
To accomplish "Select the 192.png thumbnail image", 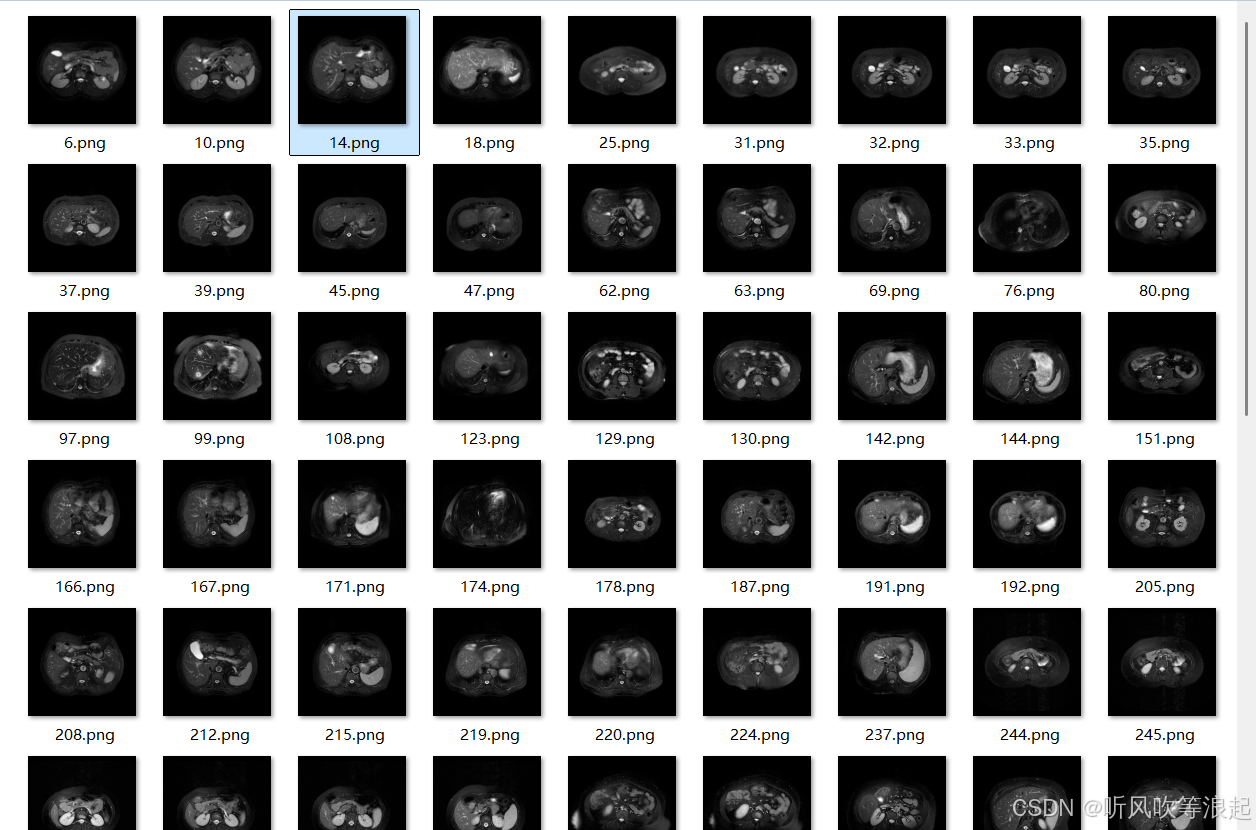I will [1027, 514].
